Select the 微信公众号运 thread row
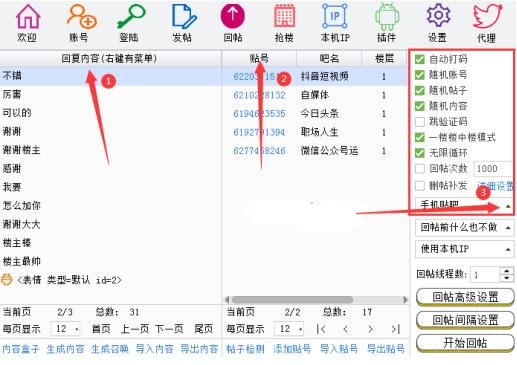Screen dimensions: 517x365 click(314, 151)
